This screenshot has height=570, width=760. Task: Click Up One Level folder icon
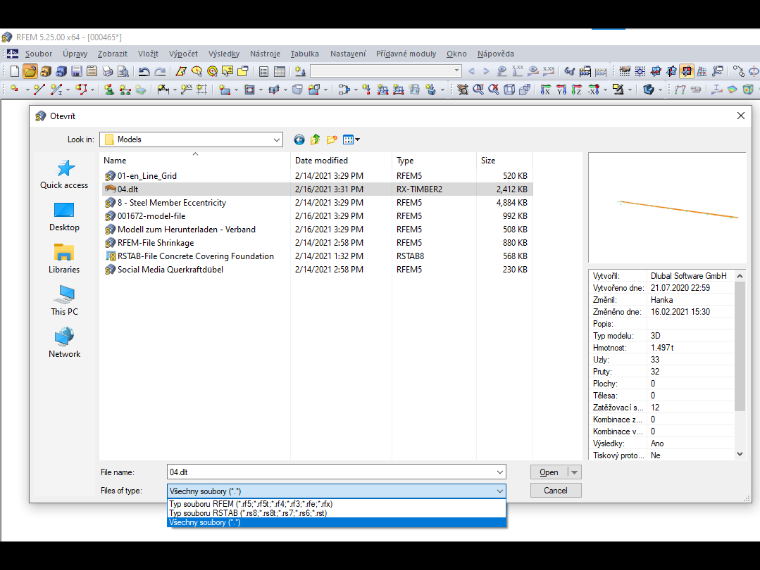316,140
